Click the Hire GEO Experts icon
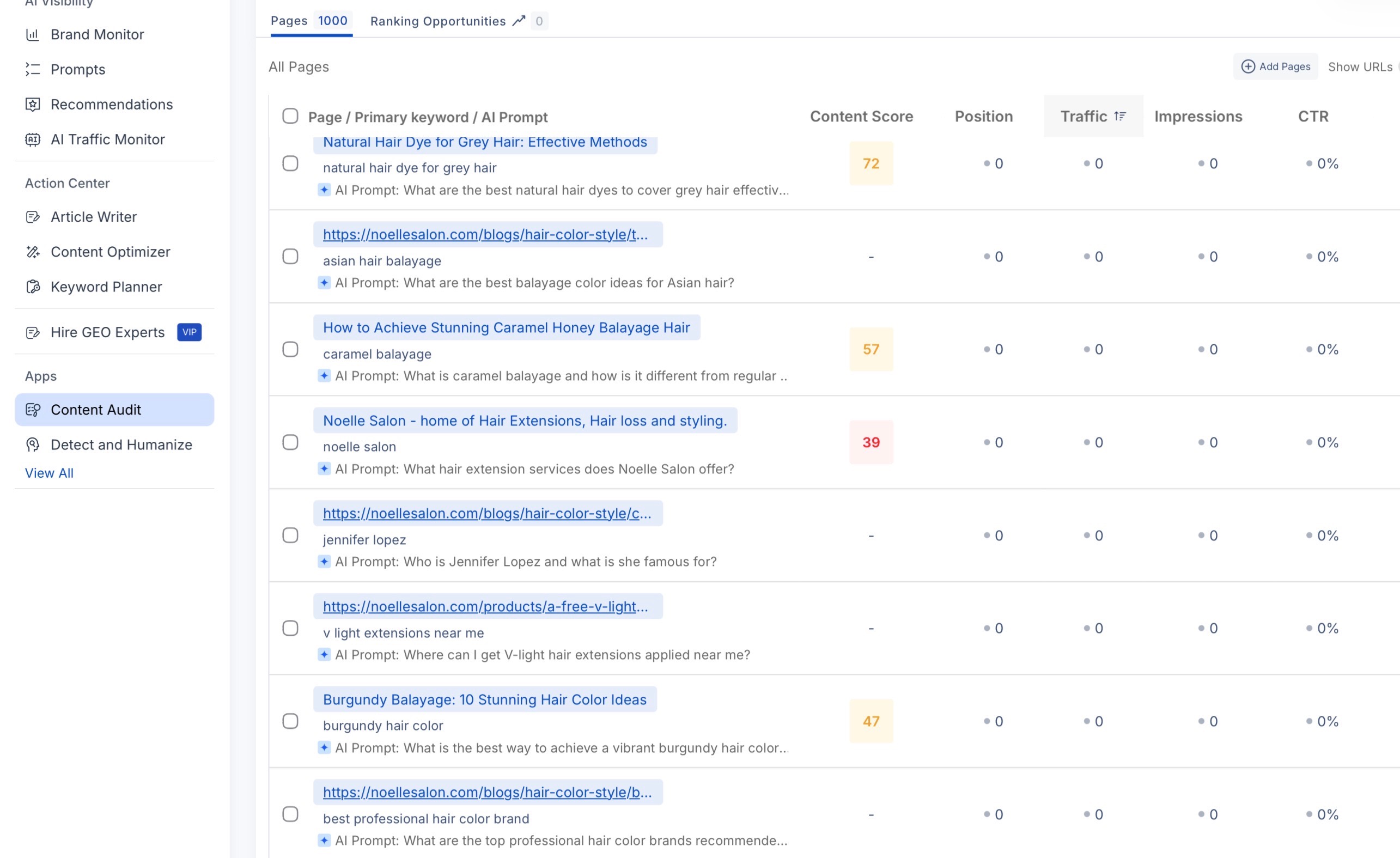 (33, 332)
